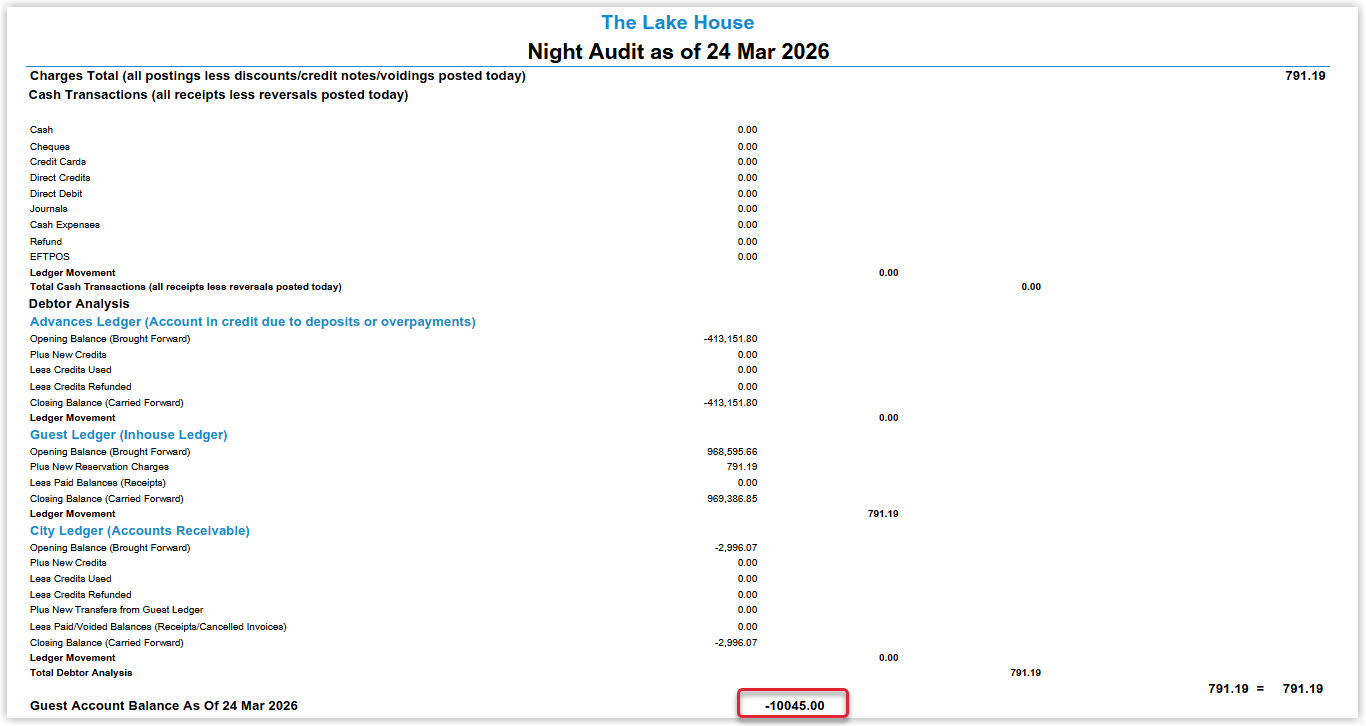The width and height of the screenshot is (1366, 726).
Task: Select the 791.19 New Reservation Charges value
Action: 742,467
